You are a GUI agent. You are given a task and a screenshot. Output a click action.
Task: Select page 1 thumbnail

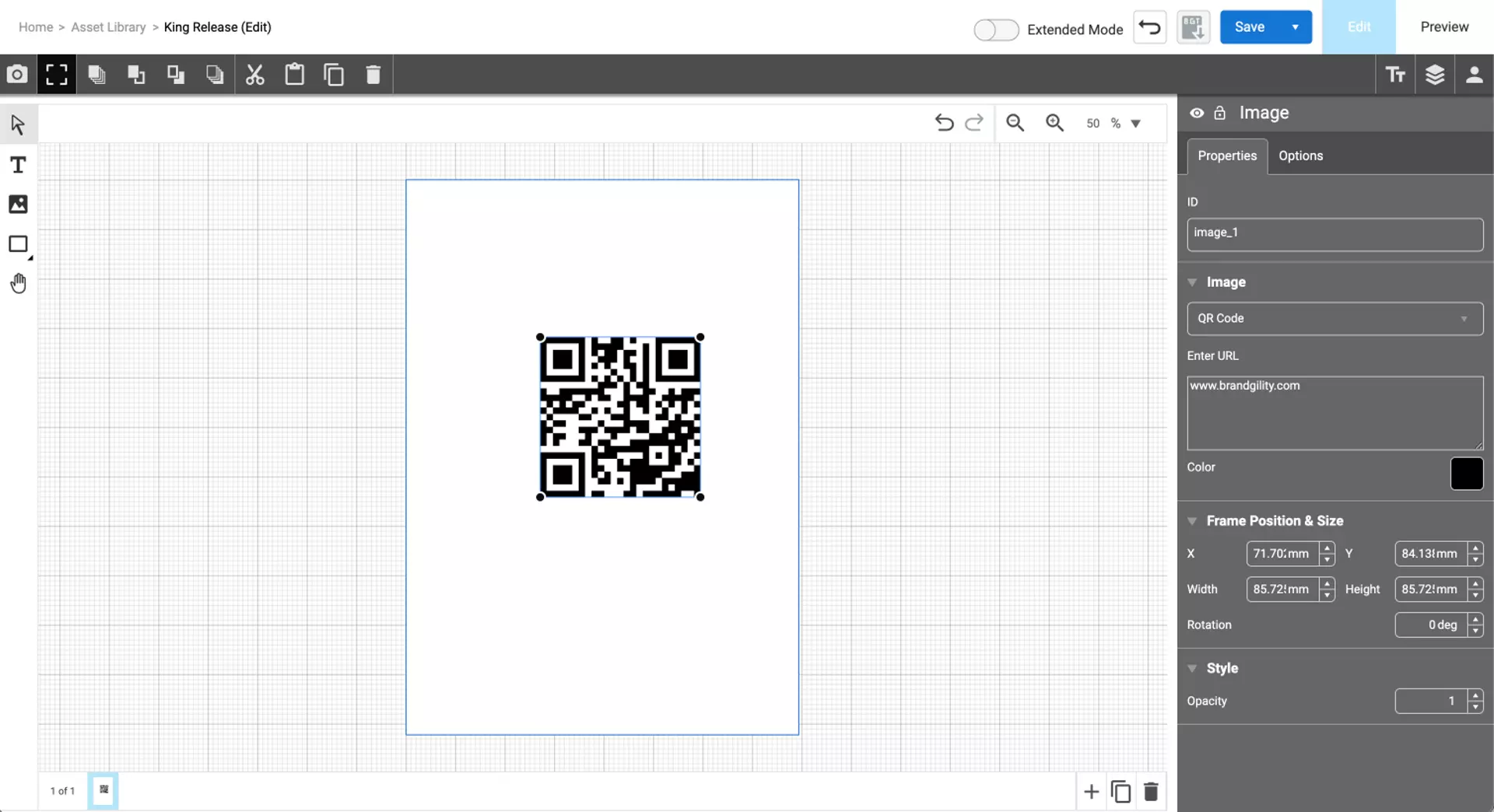(x=103, y=791)
